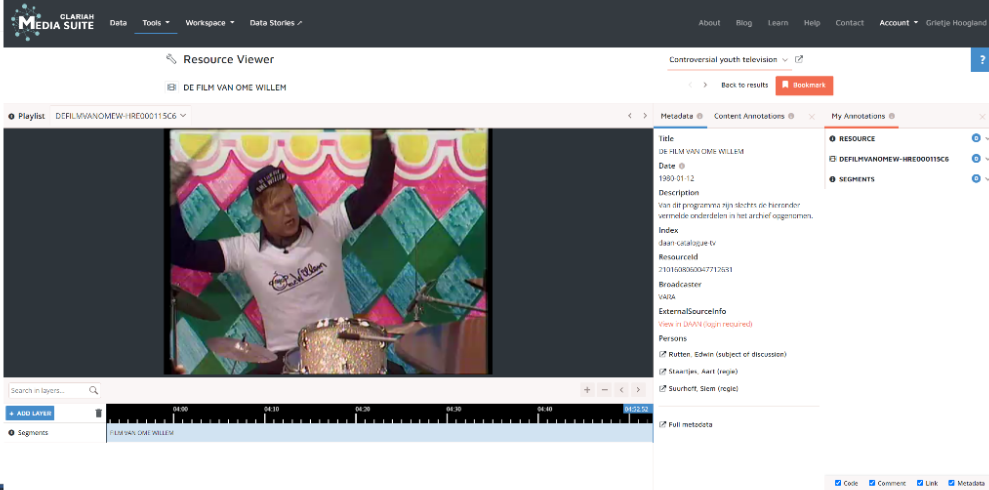This screenshot has width=989, height=490.
Task: Click the Bookmark button
Action: (x=803, y=86)
